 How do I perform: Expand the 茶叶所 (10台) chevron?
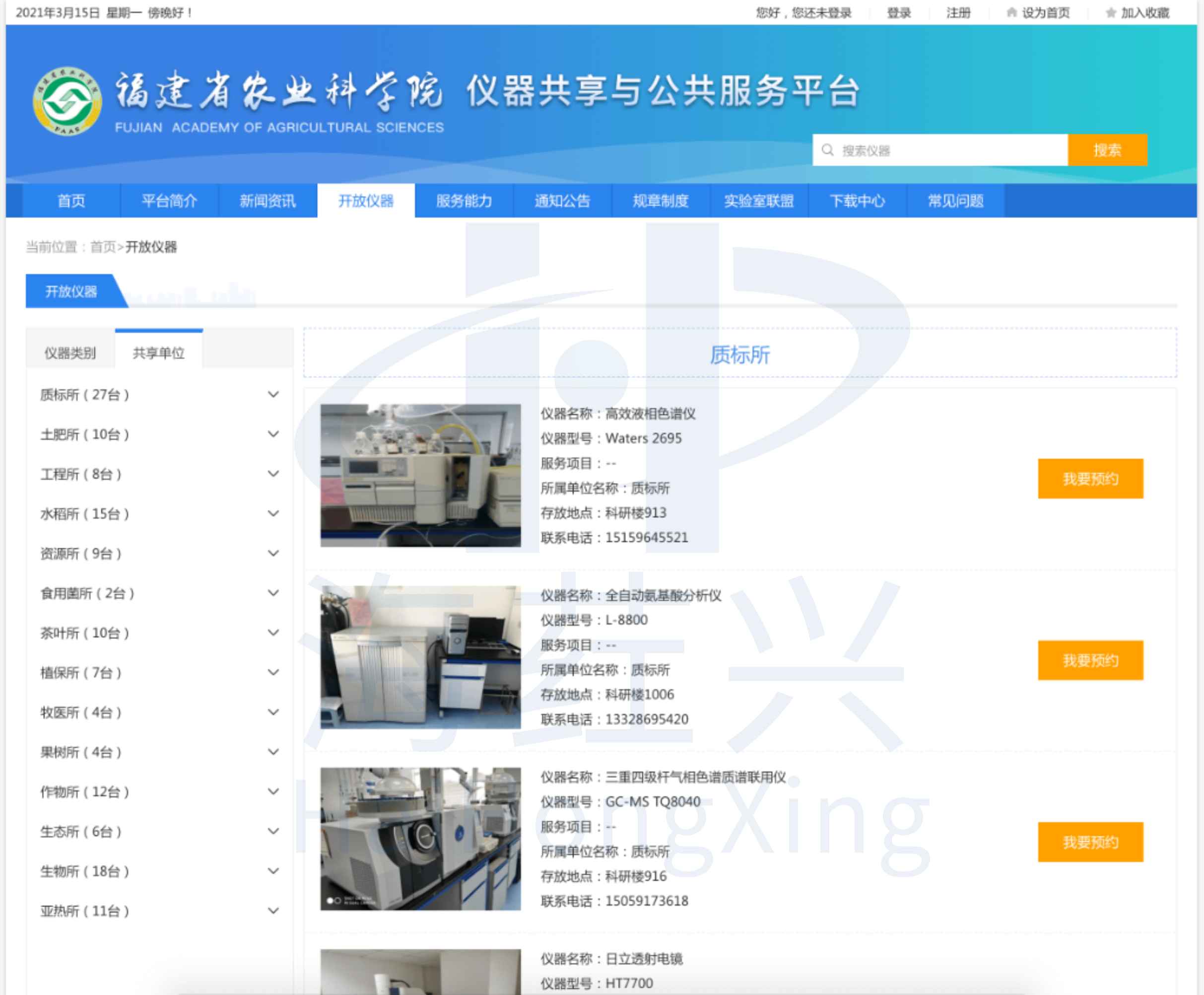click(274, 633)
